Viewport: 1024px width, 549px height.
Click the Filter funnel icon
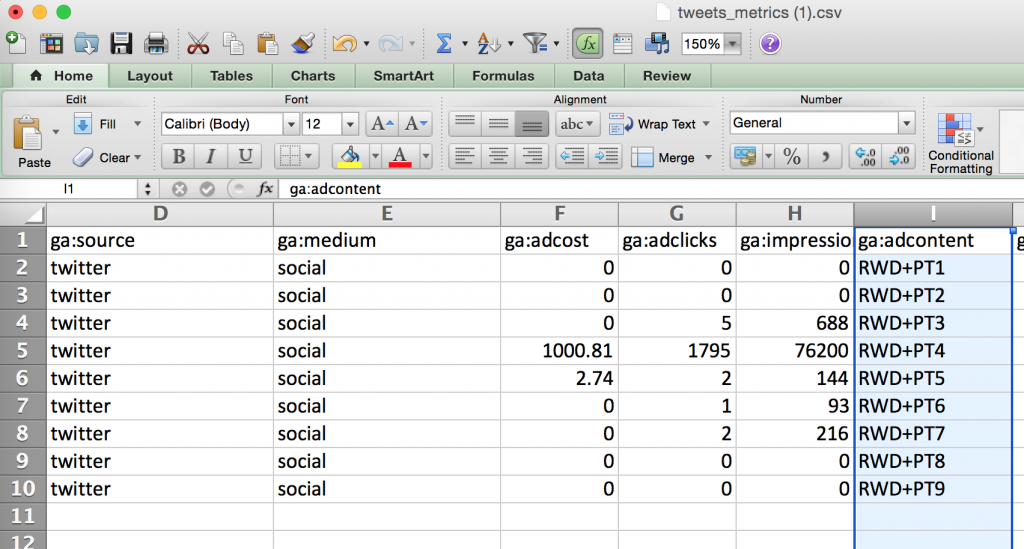click(x=535, y=44)
